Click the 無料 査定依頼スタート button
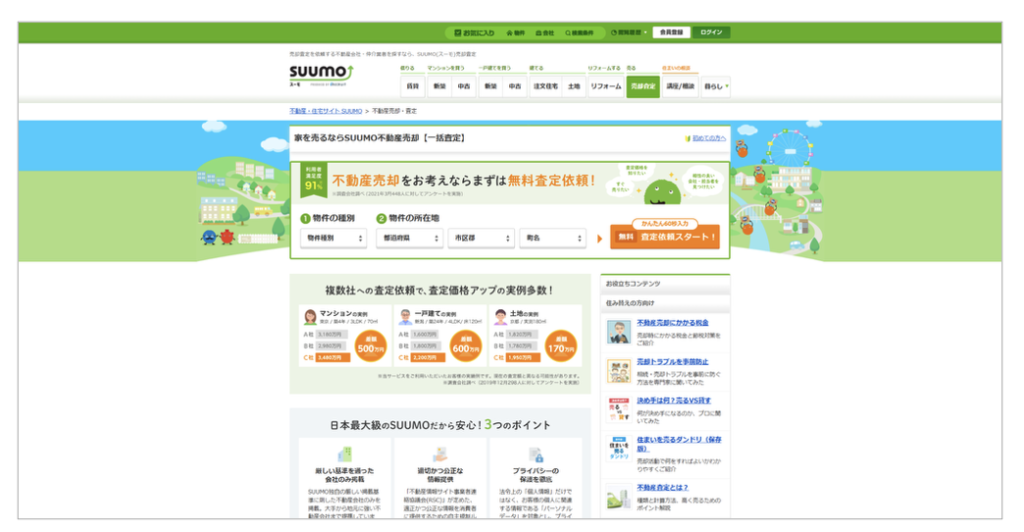 [665, 238]
